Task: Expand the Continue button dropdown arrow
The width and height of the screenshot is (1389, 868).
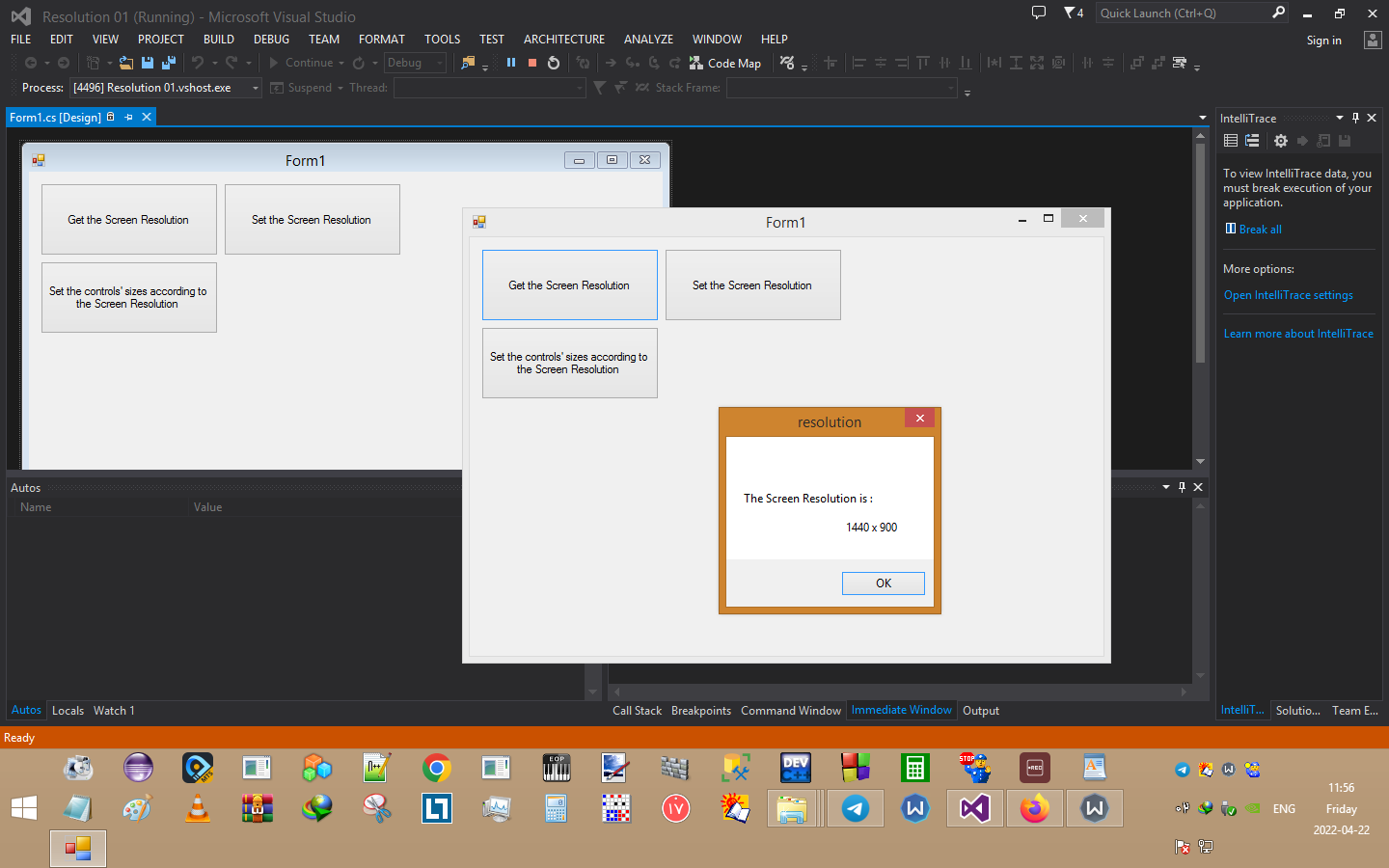Action: (x=341, y=63)
